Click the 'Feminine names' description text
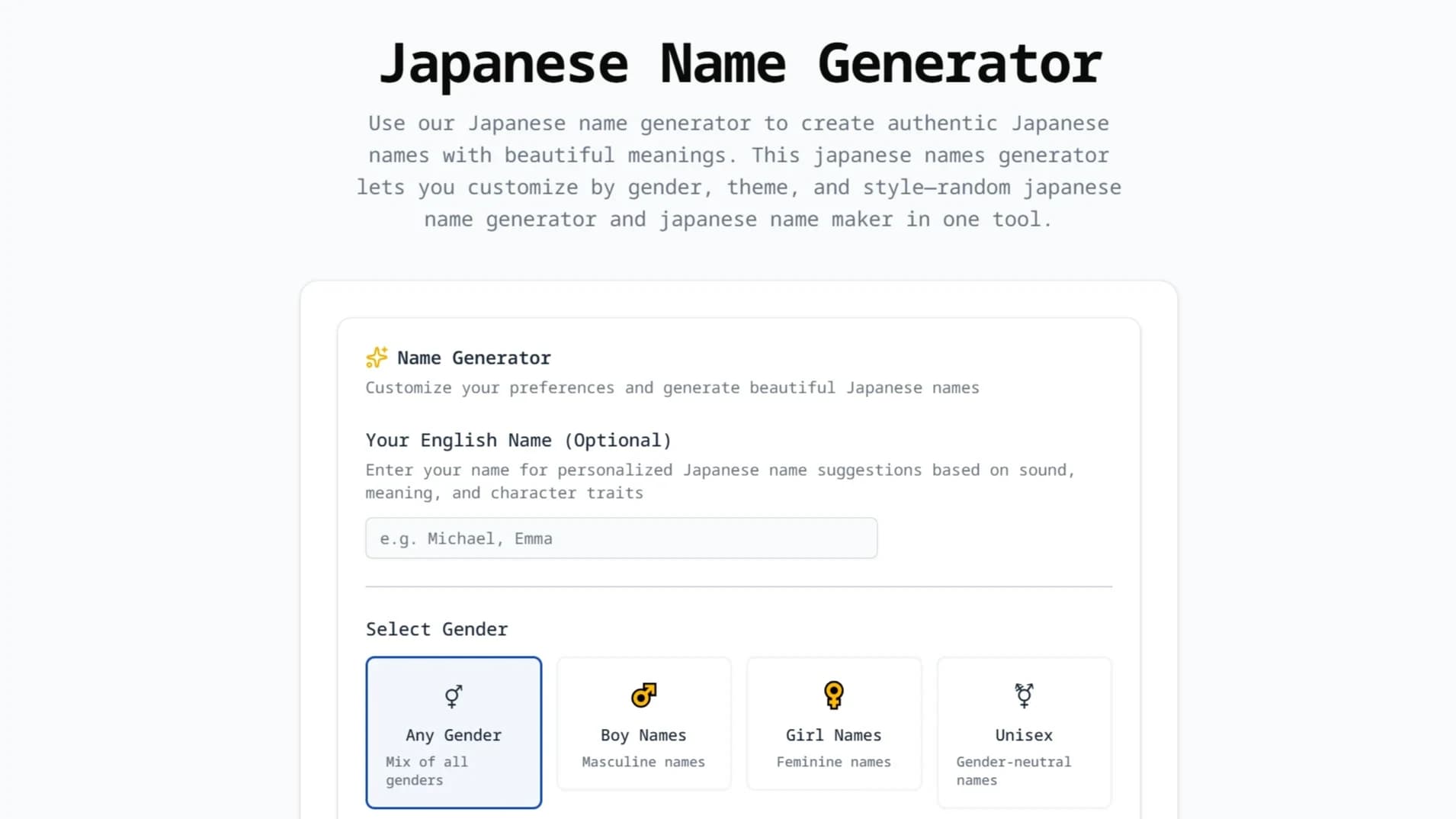Viewport: 1456px width, 819px height. 834,762
